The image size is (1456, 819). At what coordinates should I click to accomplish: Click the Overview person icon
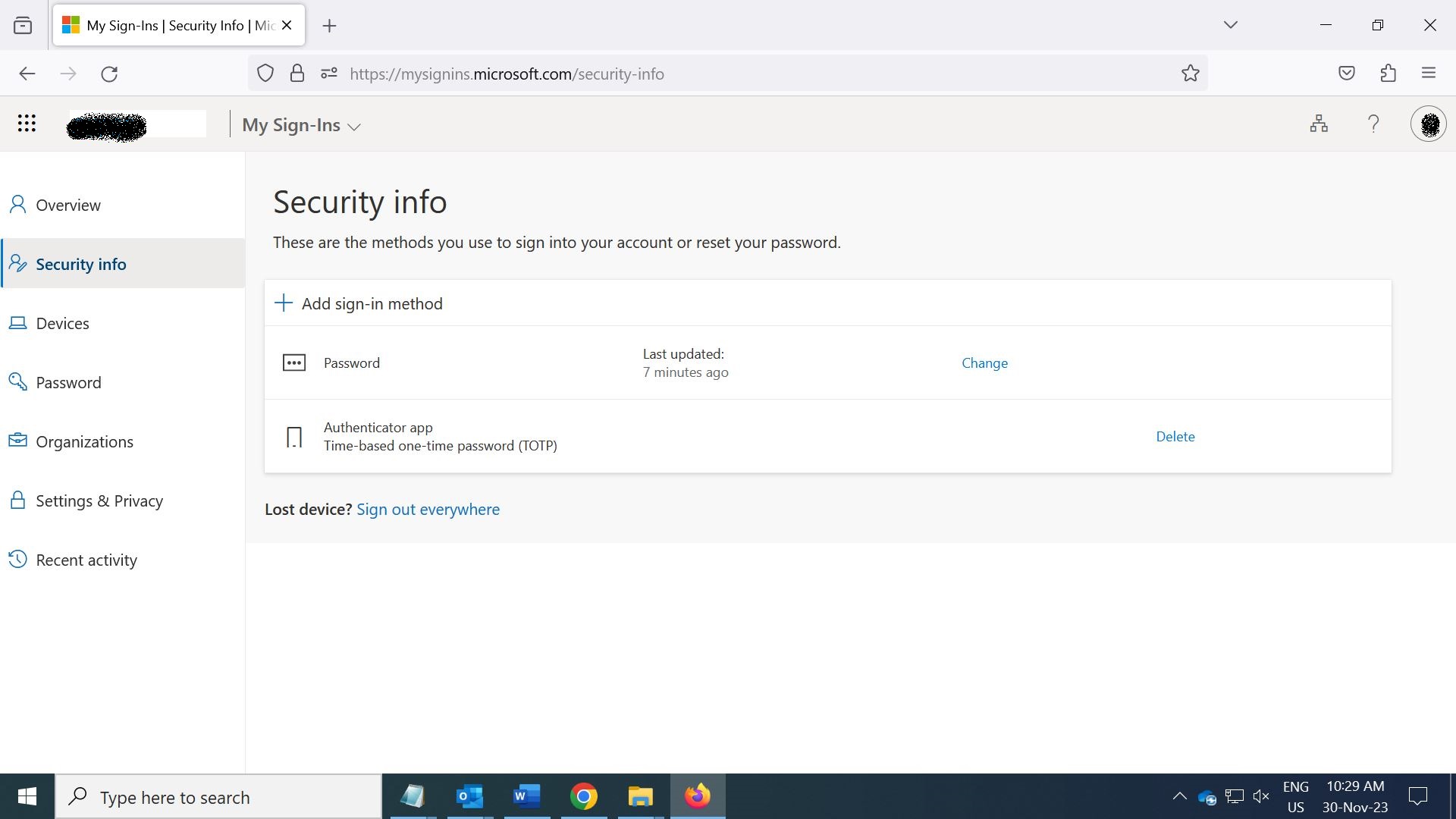18,204
